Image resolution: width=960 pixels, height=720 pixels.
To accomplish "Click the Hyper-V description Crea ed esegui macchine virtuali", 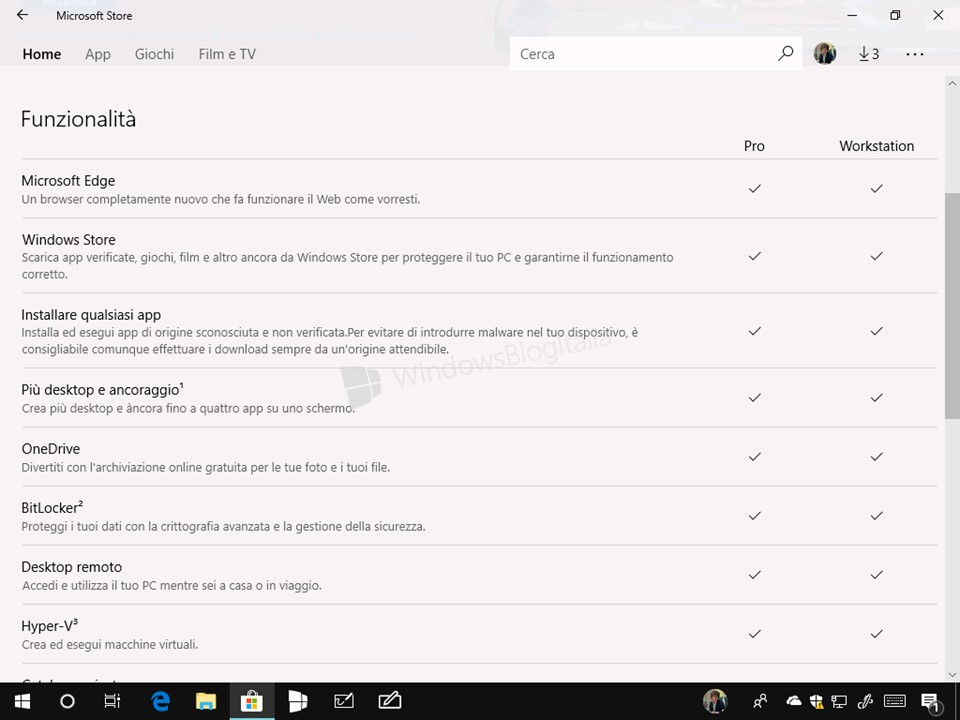I will pyautogui.click(x=110, y=644).
